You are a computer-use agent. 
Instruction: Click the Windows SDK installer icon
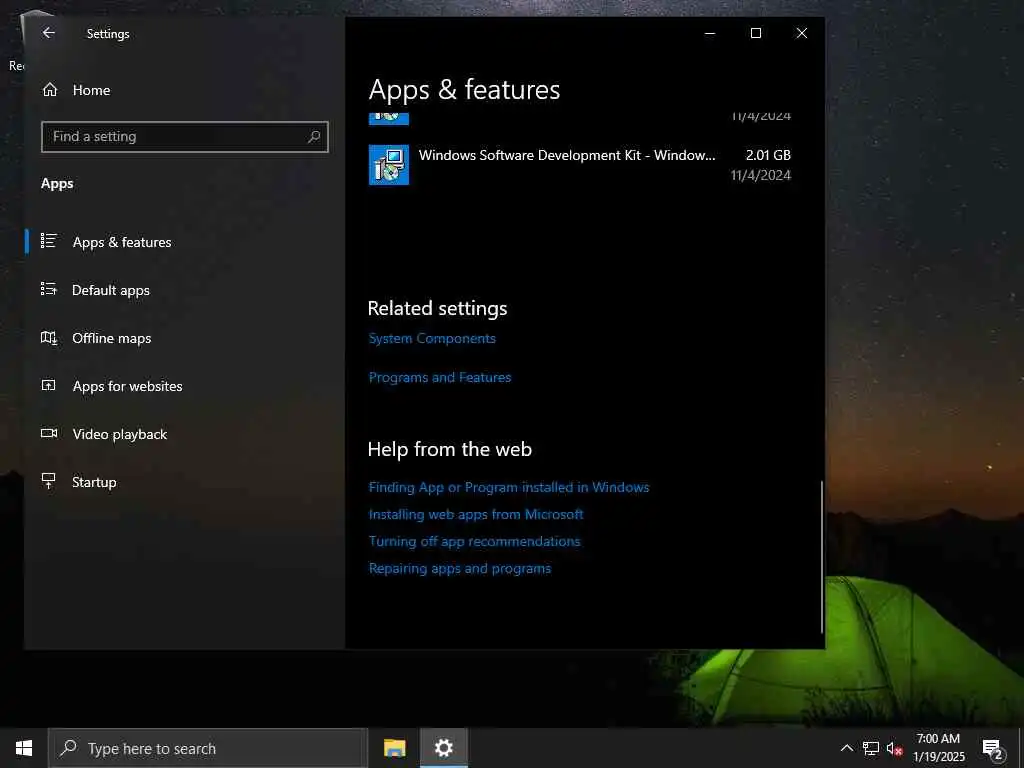(x=389, y=165)
